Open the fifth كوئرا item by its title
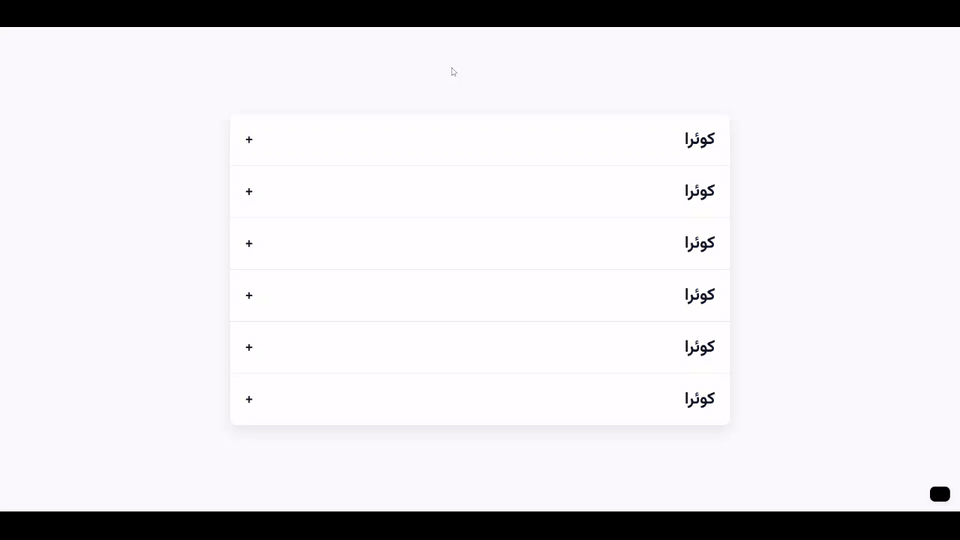This screenshot has height=540, width=960. click(699, 347)
